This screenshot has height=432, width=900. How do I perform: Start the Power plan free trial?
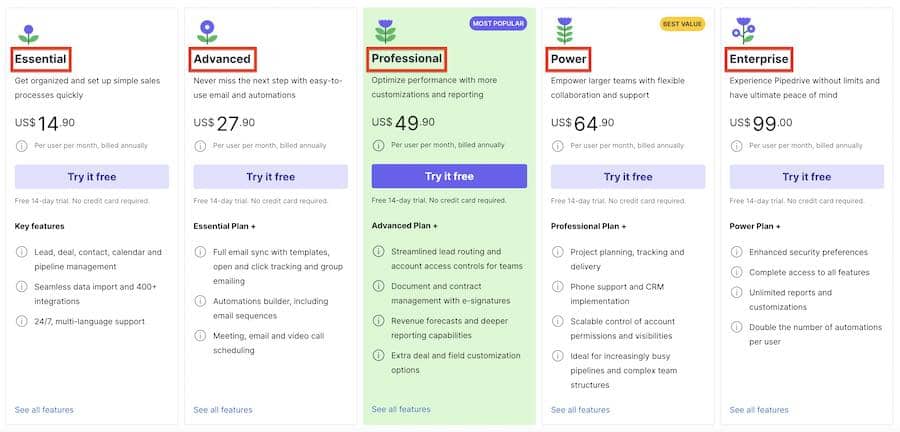[x=628, y=177]
